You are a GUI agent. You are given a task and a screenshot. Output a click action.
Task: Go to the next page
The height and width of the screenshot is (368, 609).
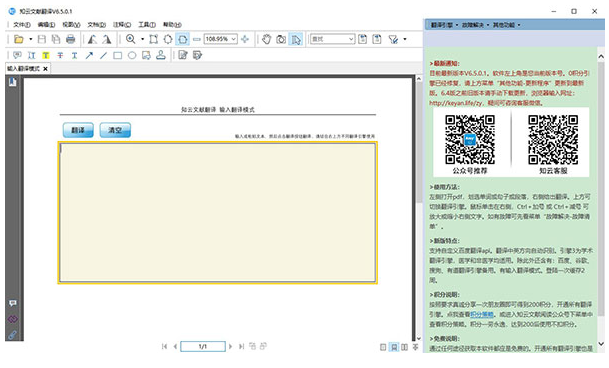click(230, 346)
